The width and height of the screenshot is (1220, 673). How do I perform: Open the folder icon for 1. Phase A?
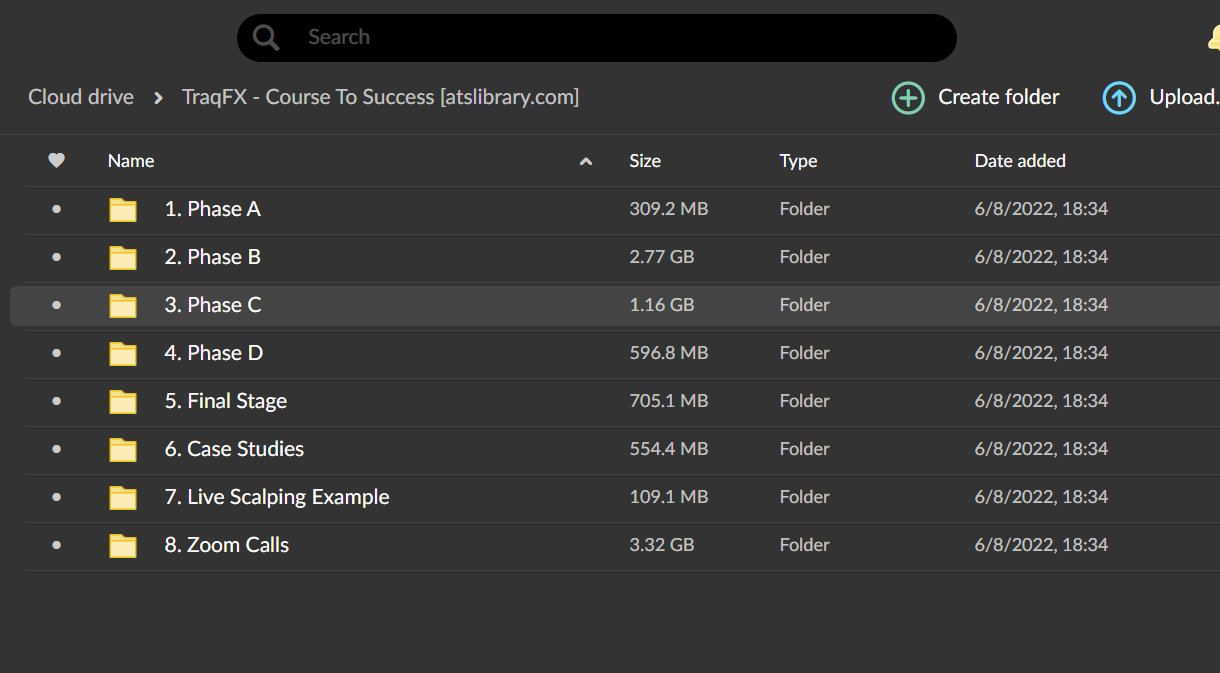[x=122, y=210]
